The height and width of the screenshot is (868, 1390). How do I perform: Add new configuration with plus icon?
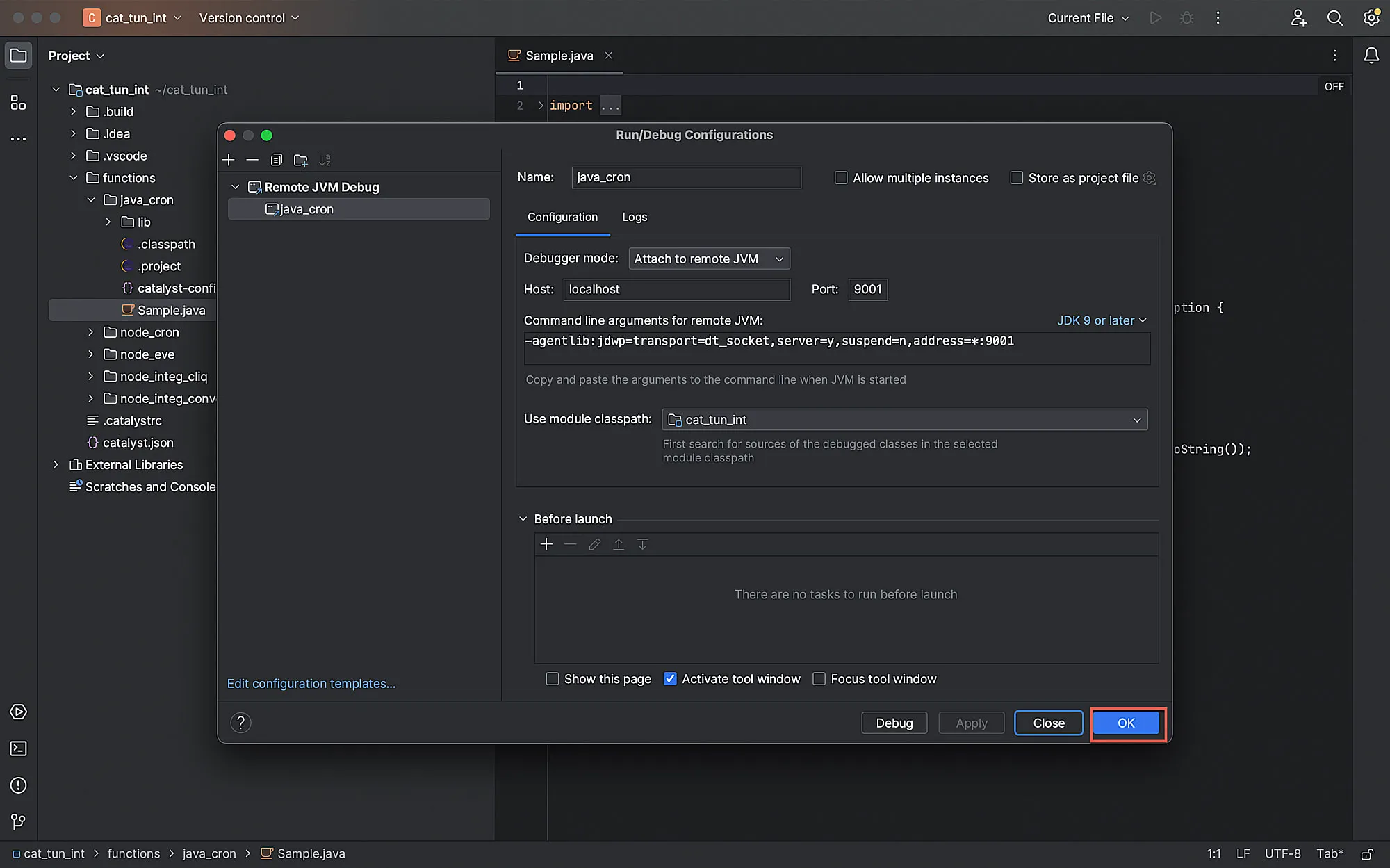(229, 160)
